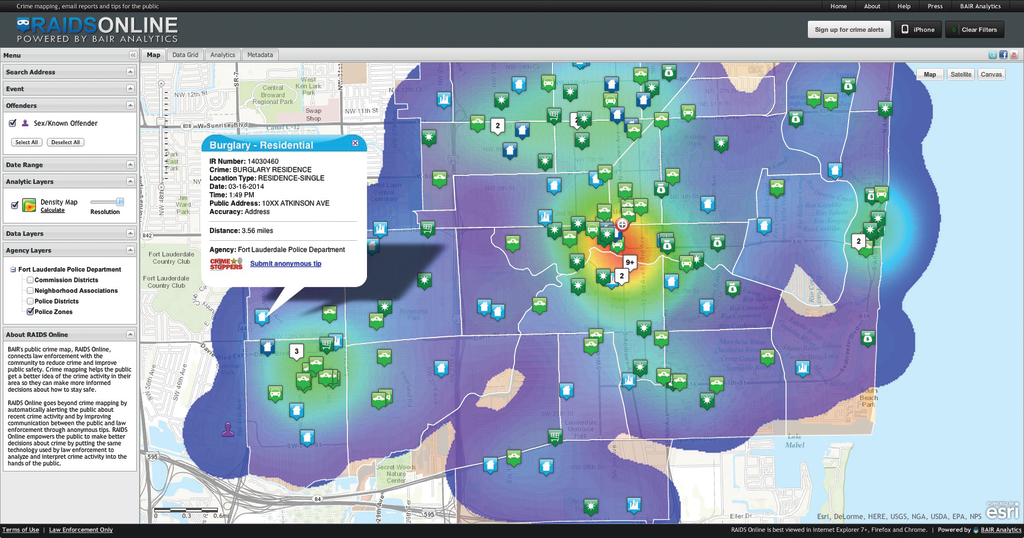Click the Density Map heatmap icon

pos(29,204)
